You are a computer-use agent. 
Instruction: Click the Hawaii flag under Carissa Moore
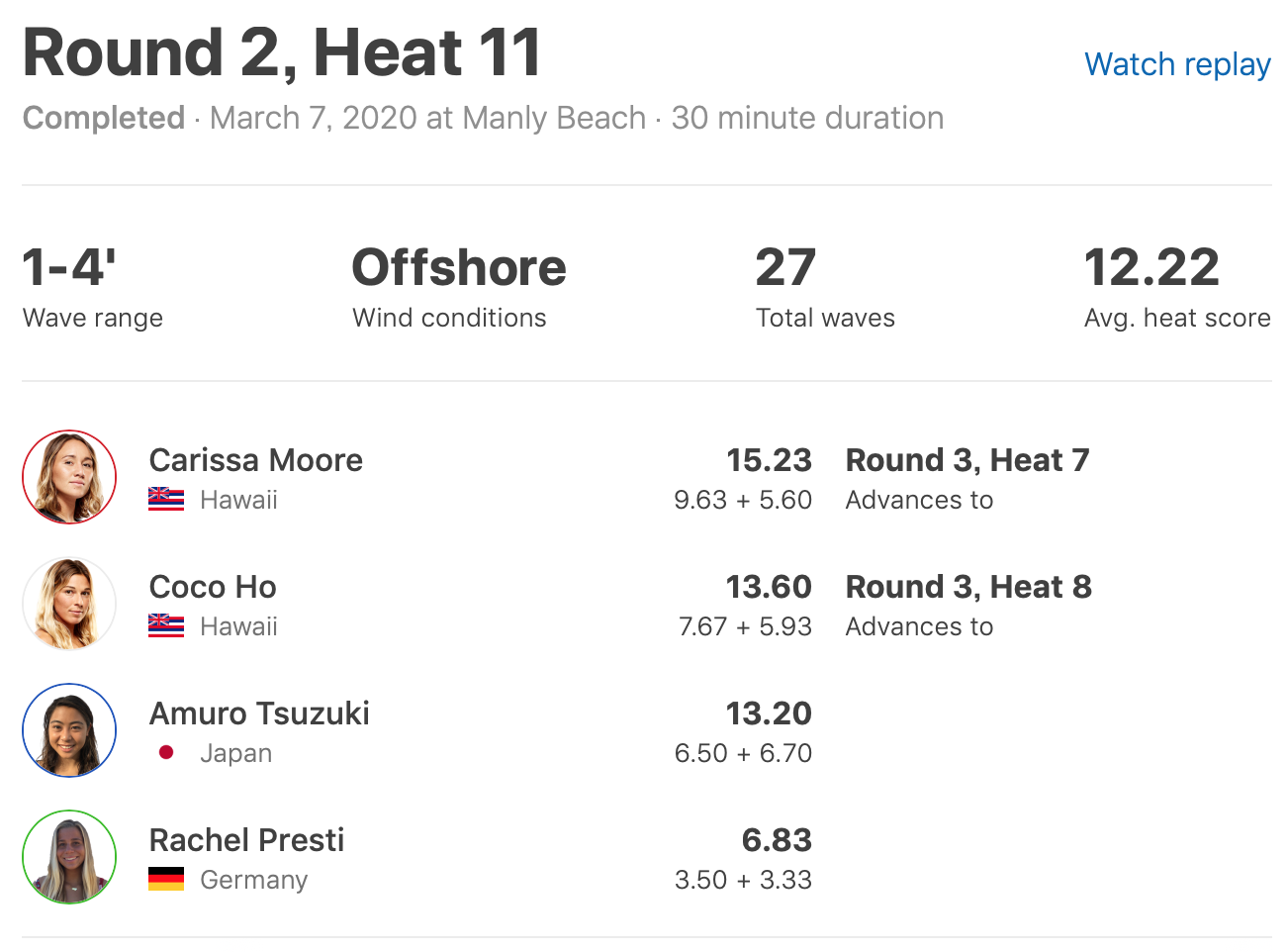pyautogui.click(x=166, y=500)
